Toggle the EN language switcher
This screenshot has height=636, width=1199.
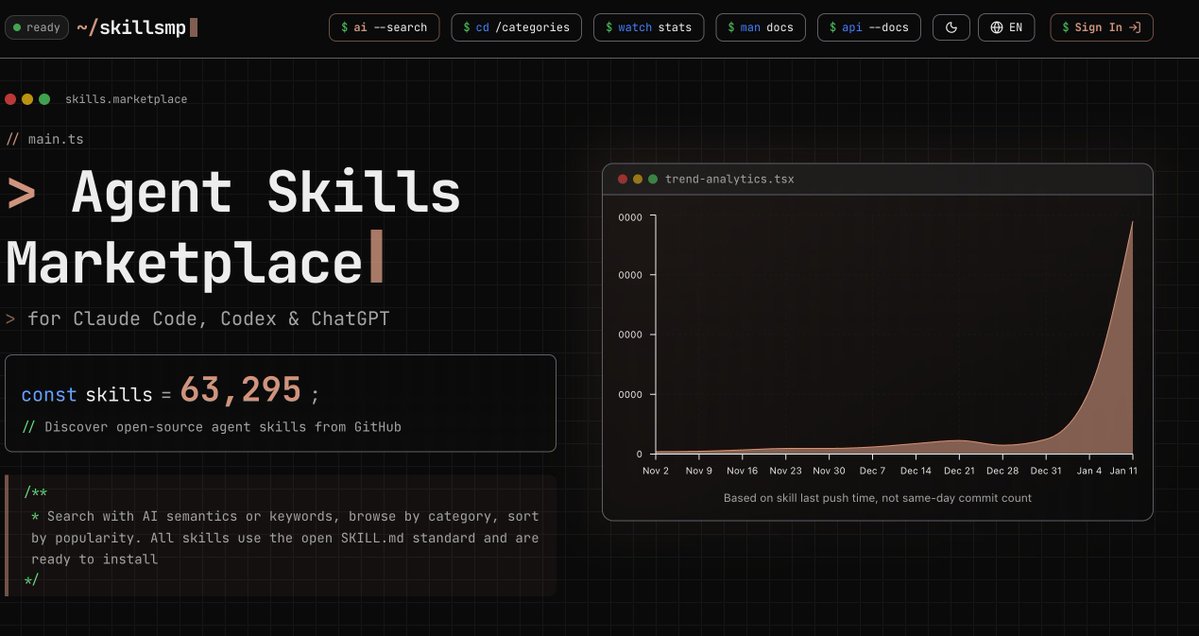1006,27
